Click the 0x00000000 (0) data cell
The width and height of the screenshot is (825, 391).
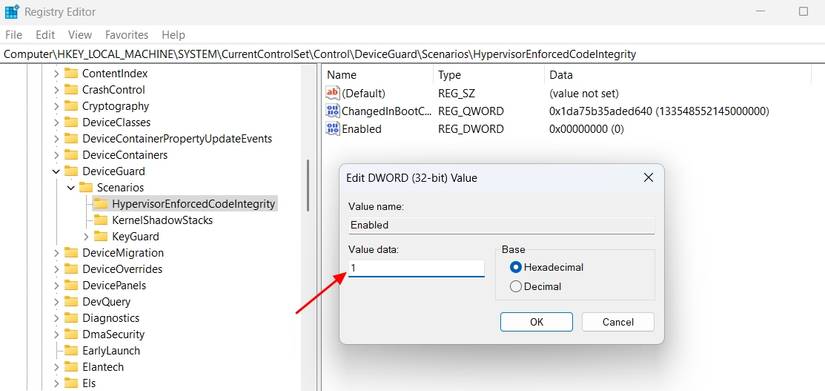(587, 129)
